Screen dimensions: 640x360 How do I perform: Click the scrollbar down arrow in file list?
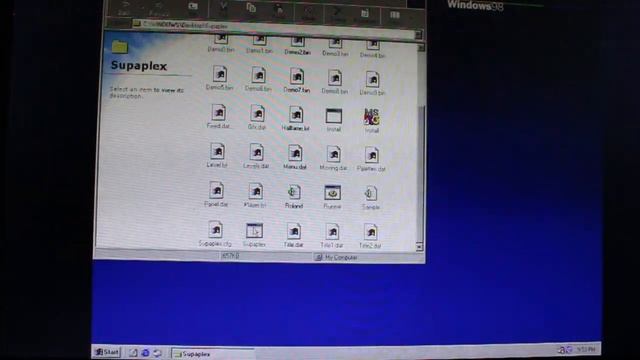tap(419, 247)
